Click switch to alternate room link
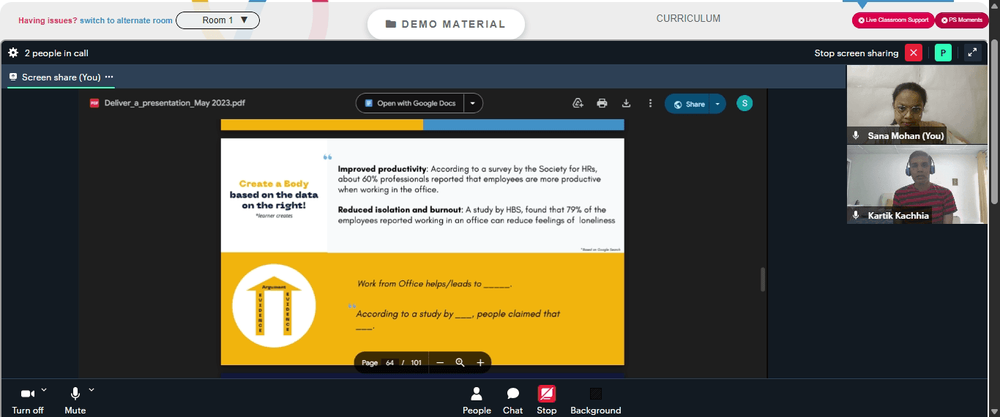Image resolution: width=1000 pixels, height=417 pixels. (x=126, y=20)
